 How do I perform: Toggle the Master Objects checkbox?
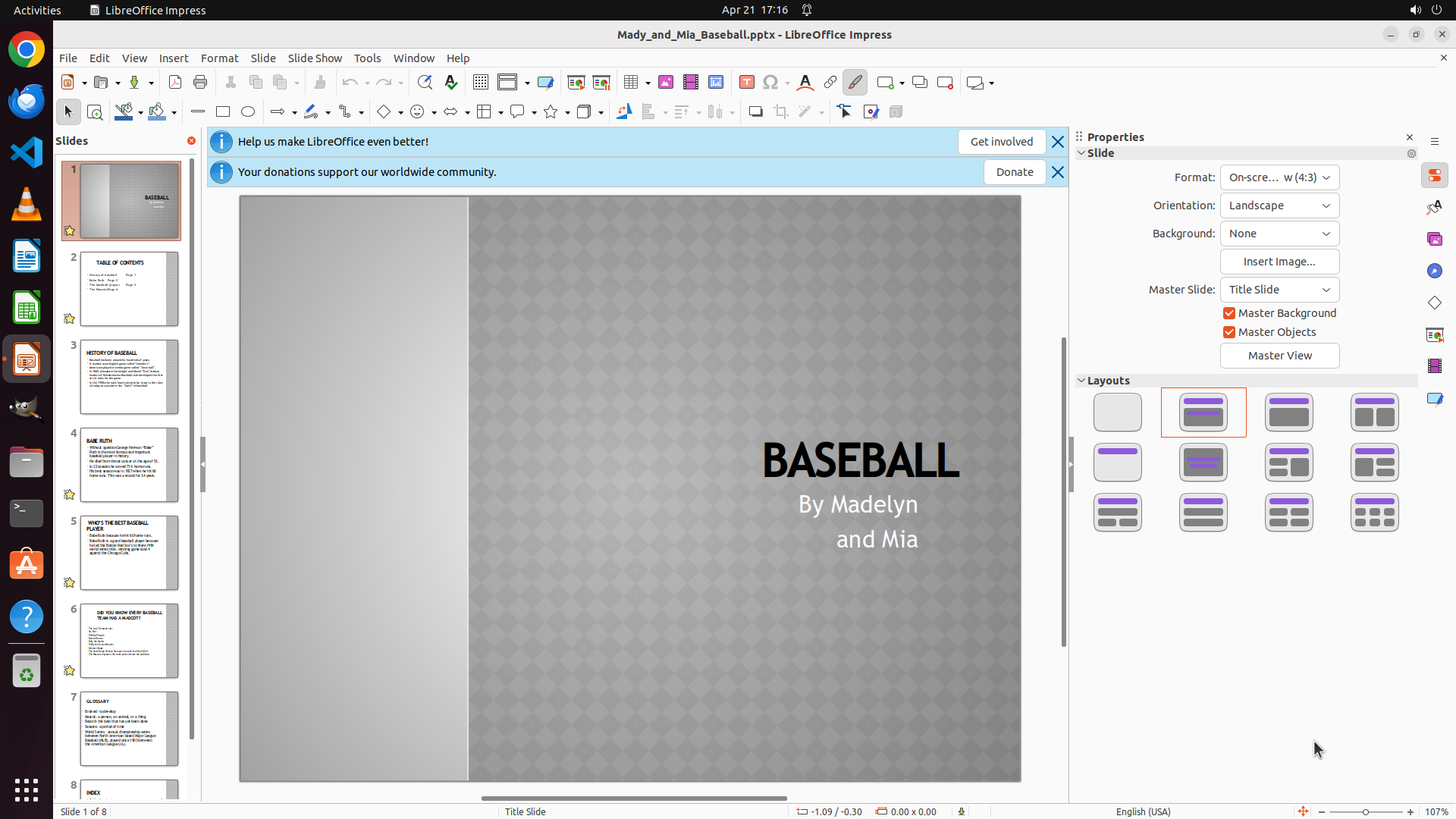pos(1229,332)
